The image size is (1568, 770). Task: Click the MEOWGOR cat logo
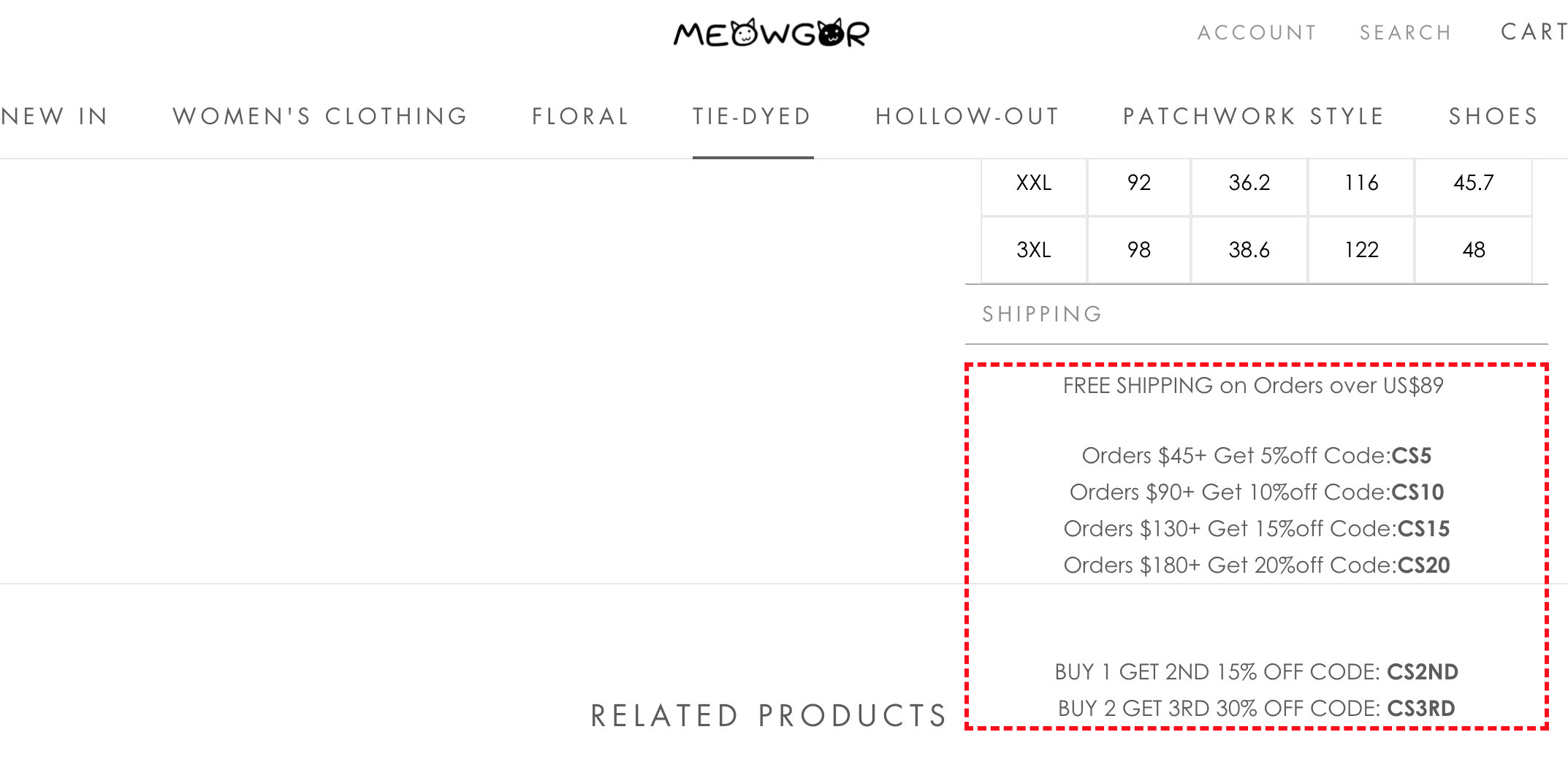pyautogui.click(x=771, y=33)
